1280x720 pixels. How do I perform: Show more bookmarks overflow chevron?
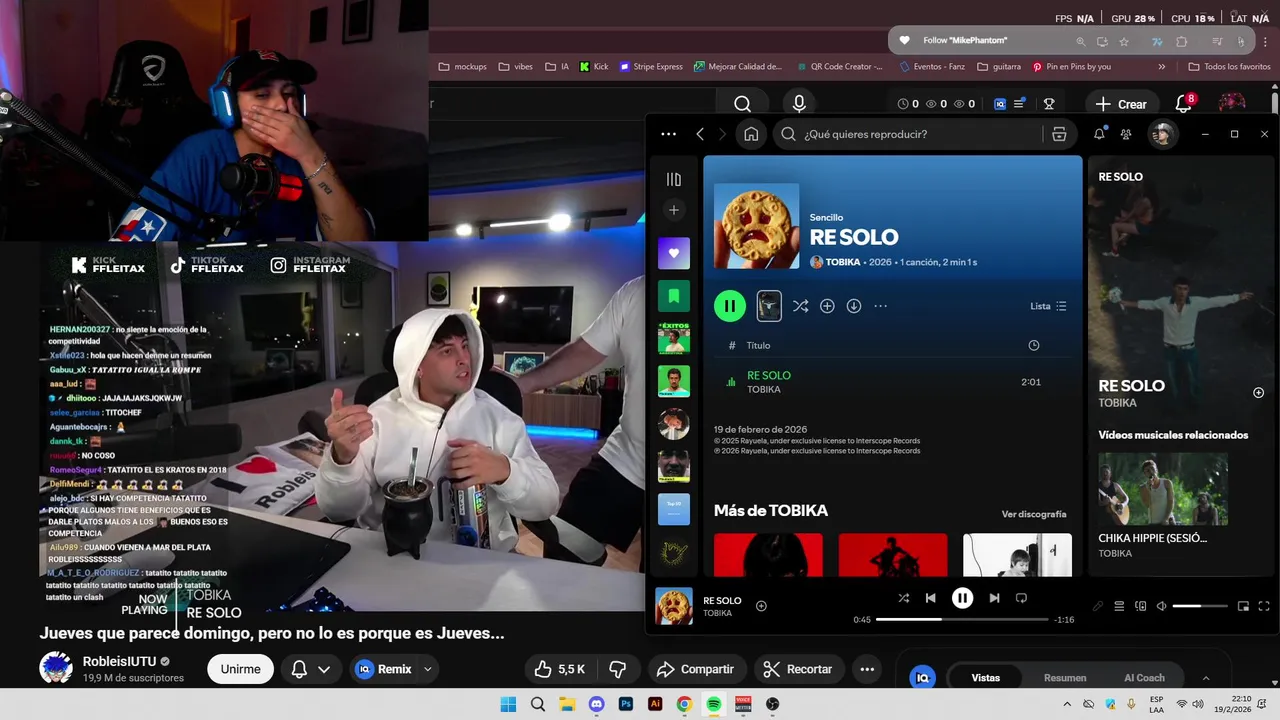pyautogui.click(x=1161, y=66)
